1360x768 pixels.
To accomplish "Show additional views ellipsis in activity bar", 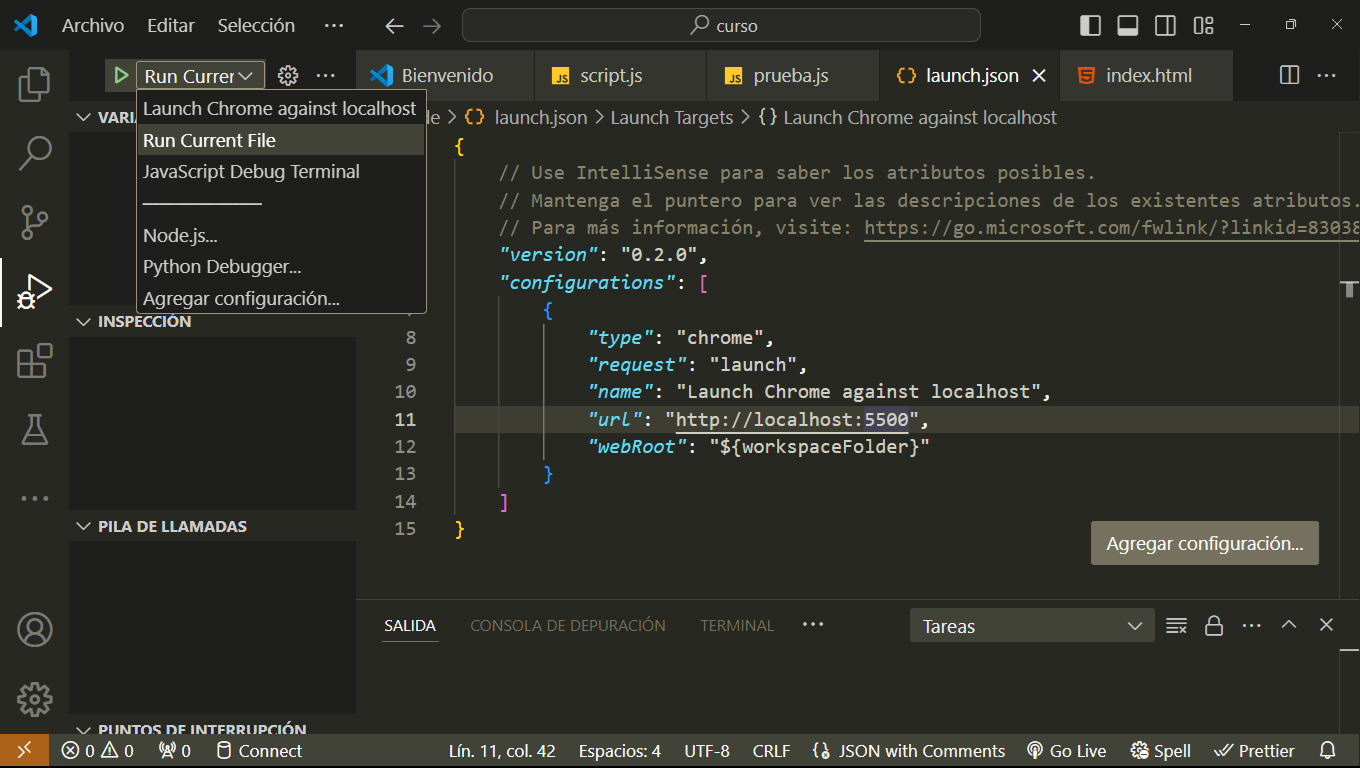I will point(35,498).
